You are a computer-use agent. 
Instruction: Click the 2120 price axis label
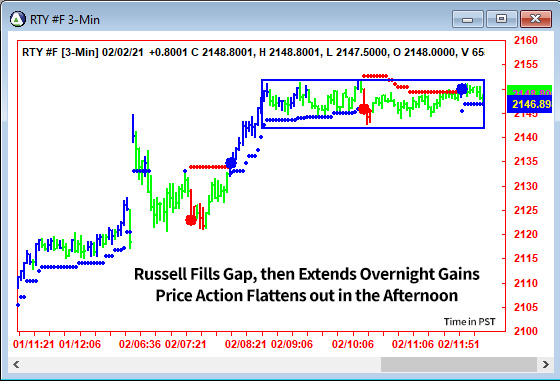(x=525, y=234)
